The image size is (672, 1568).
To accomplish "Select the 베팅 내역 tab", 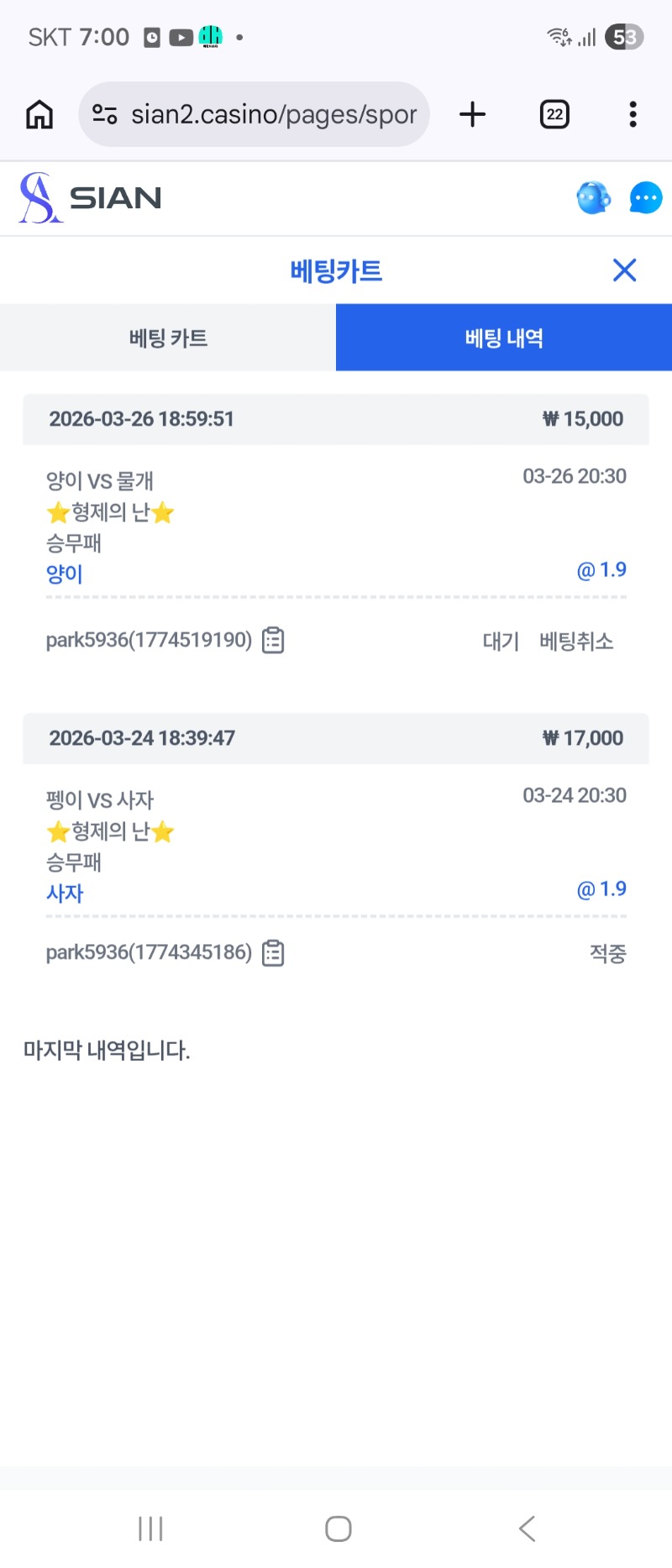I will (x=504, y=338).
